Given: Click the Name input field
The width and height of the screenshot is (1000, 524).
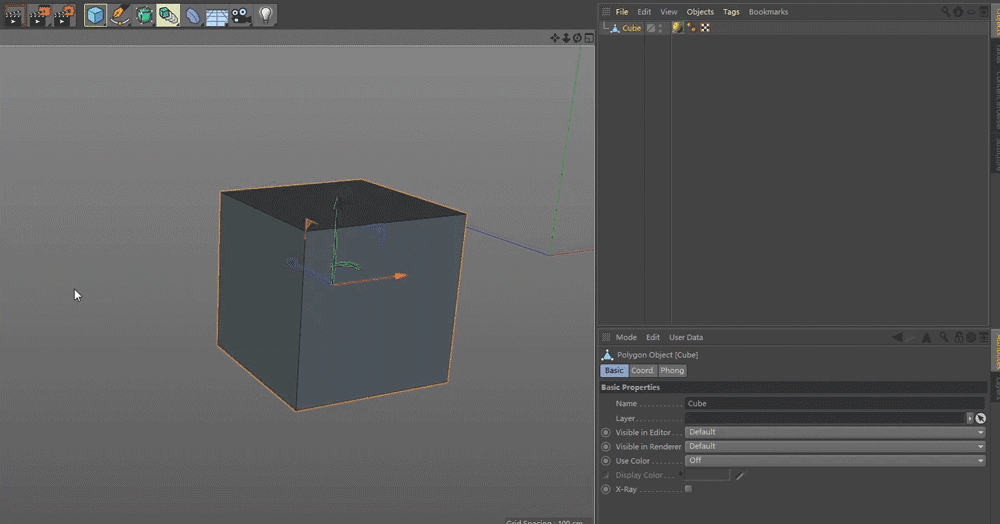Looking at the screenshot, I should point(835,404).
